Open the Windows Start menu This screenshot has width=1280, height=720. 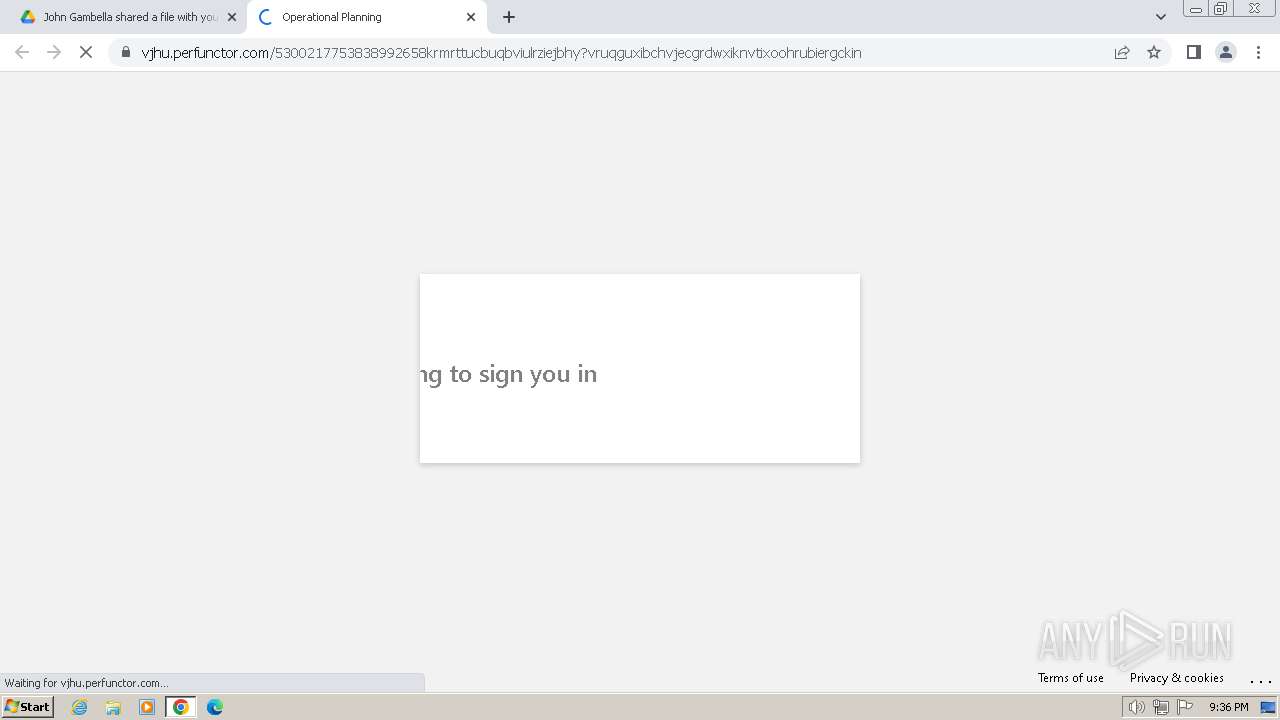(x=28, y=707)
